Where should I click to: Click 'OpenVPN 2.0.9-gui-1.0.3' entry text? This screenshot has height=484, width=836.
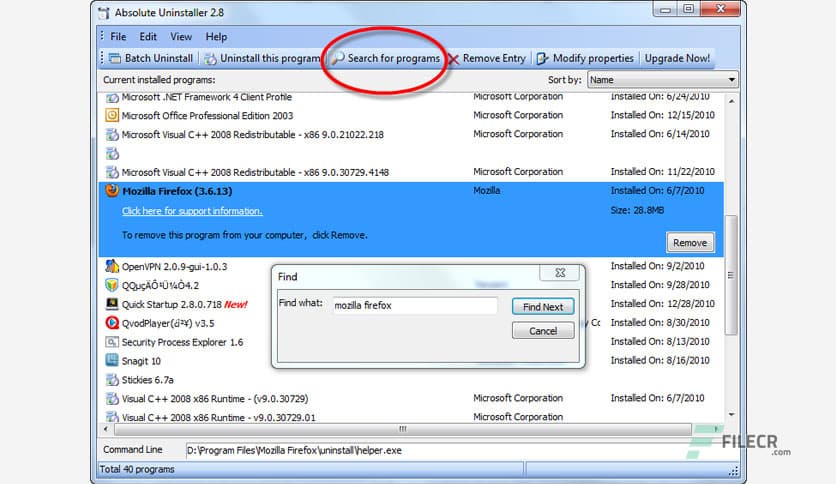[x=174, y=267]
